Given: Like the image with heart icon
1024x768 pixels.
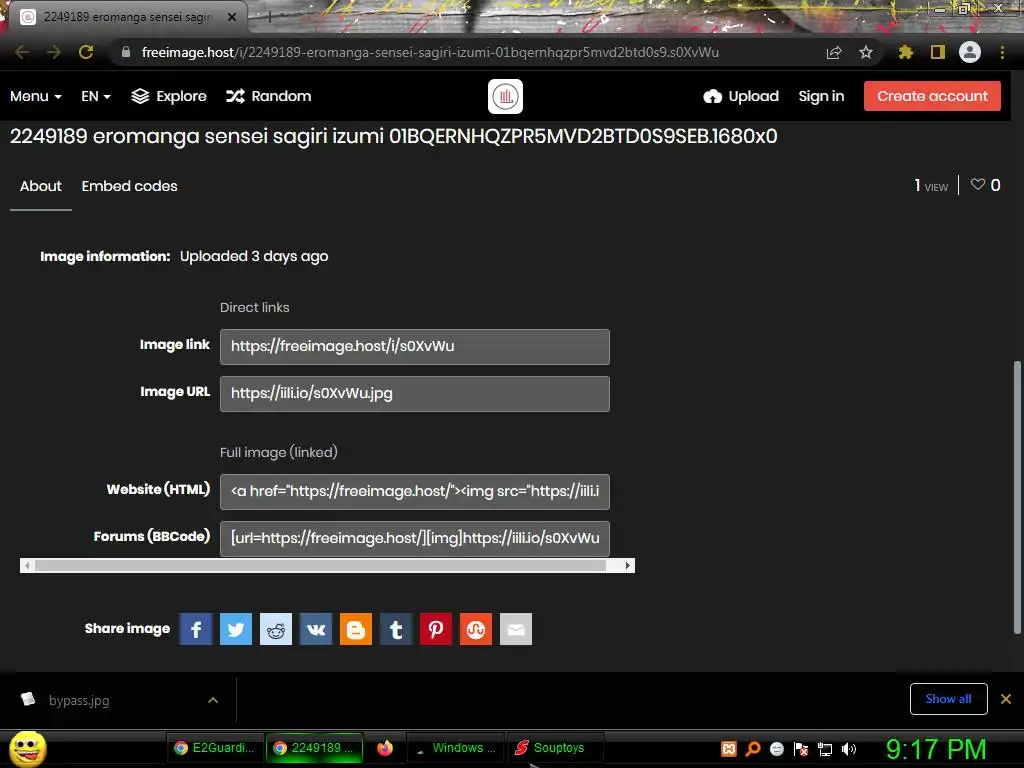Looking at the screenshot, I should [x=978, y=185].
